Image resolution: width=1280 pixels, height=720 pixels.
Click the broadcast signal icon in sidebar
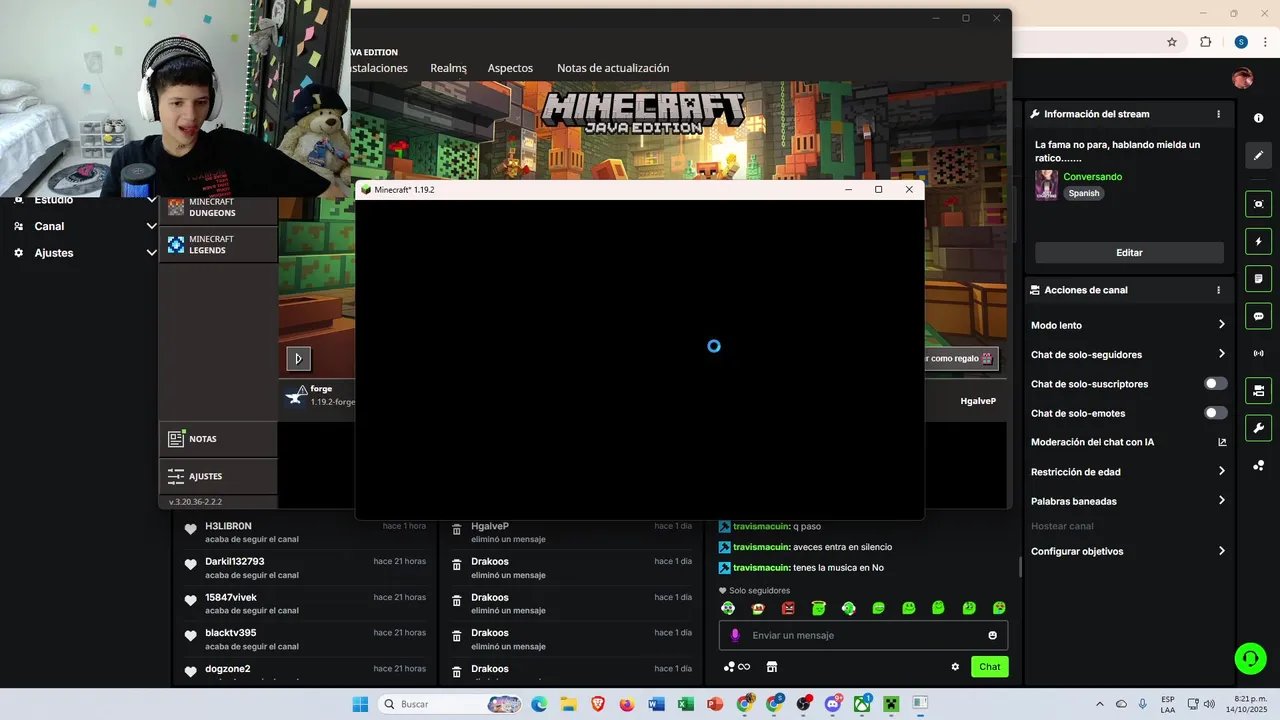1258,353
